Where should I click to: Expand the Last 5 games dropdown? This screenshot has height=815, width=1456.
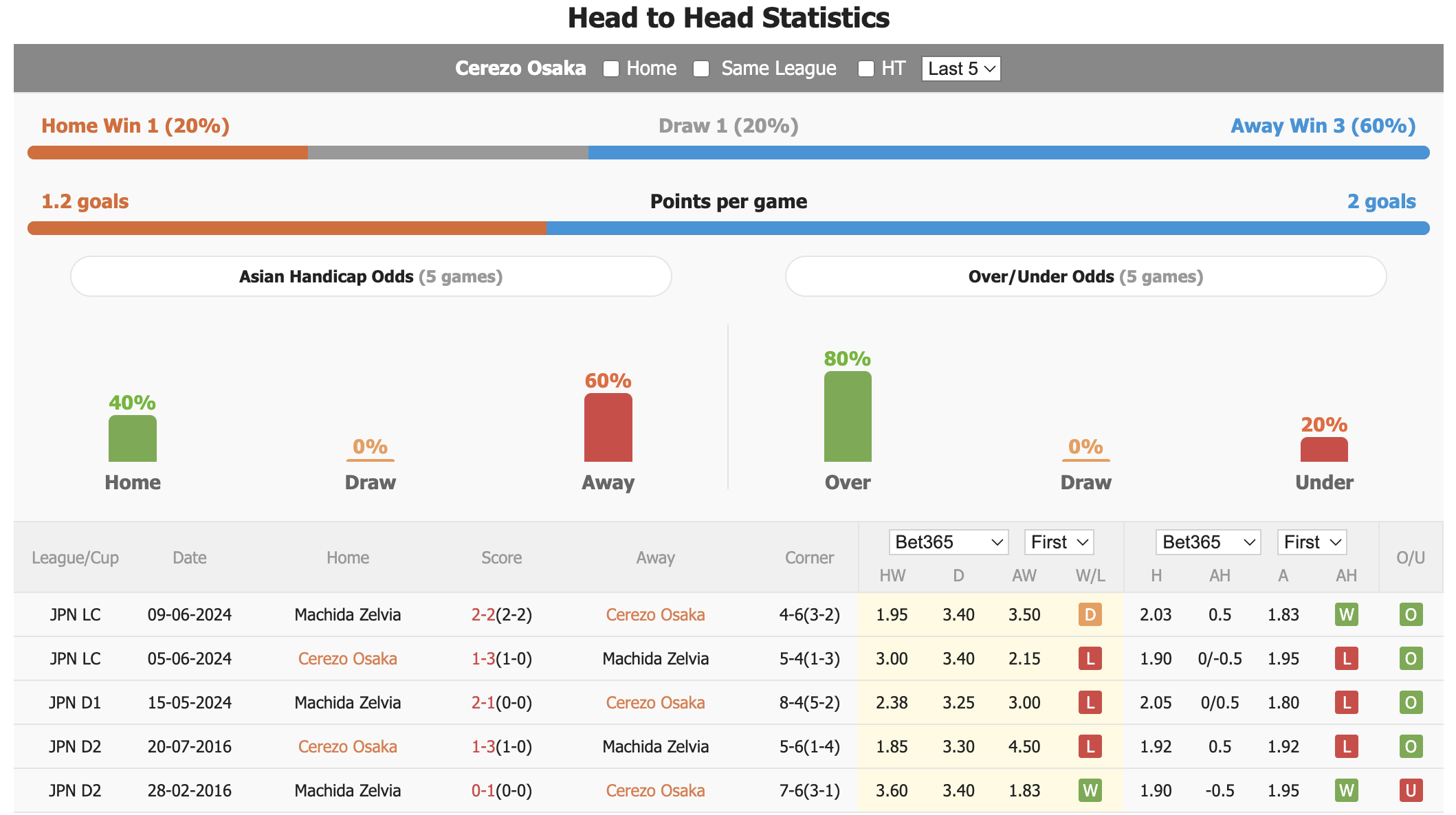tap(960, 68)
